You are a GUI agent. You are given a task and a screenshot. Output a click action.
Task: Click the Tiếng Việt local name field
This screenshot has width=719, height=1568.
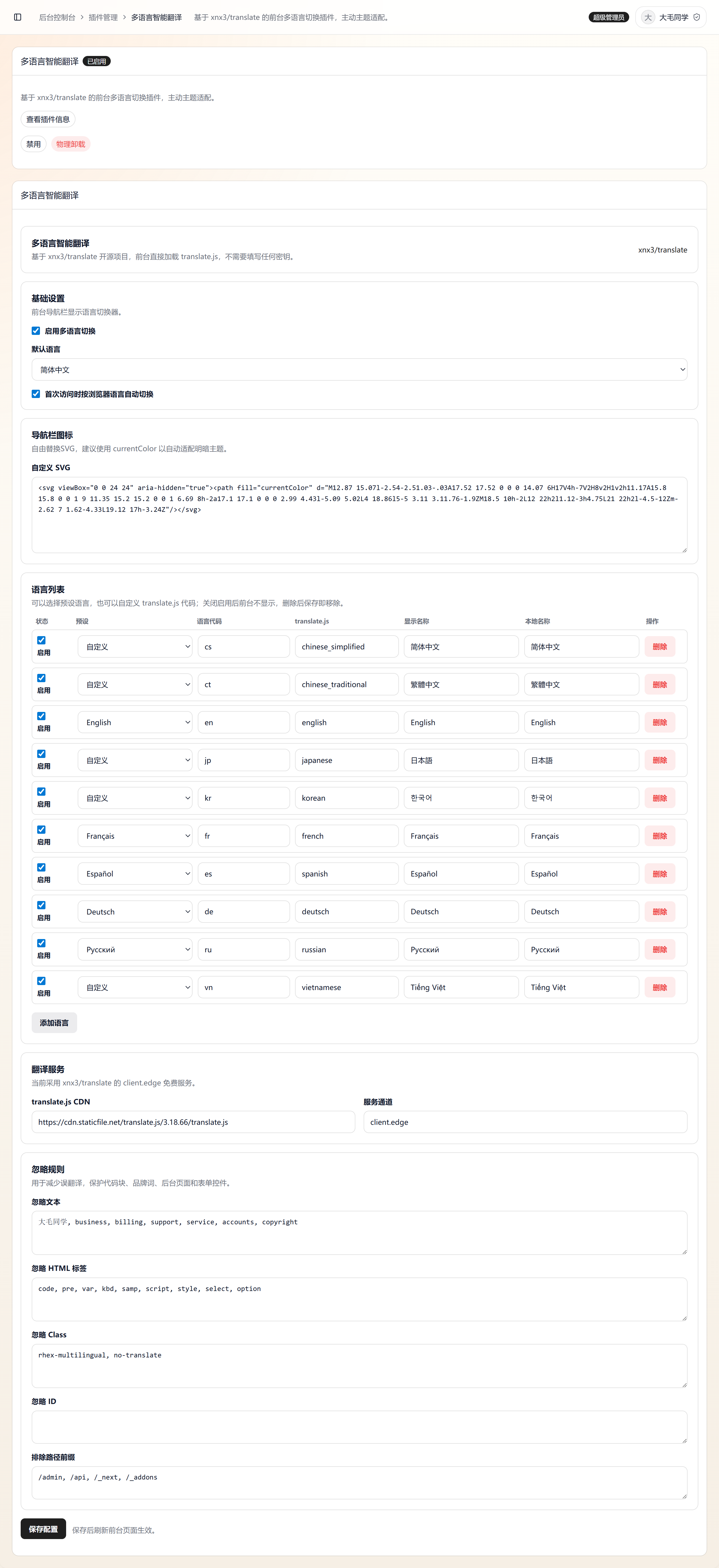click(x=582, y=987)
